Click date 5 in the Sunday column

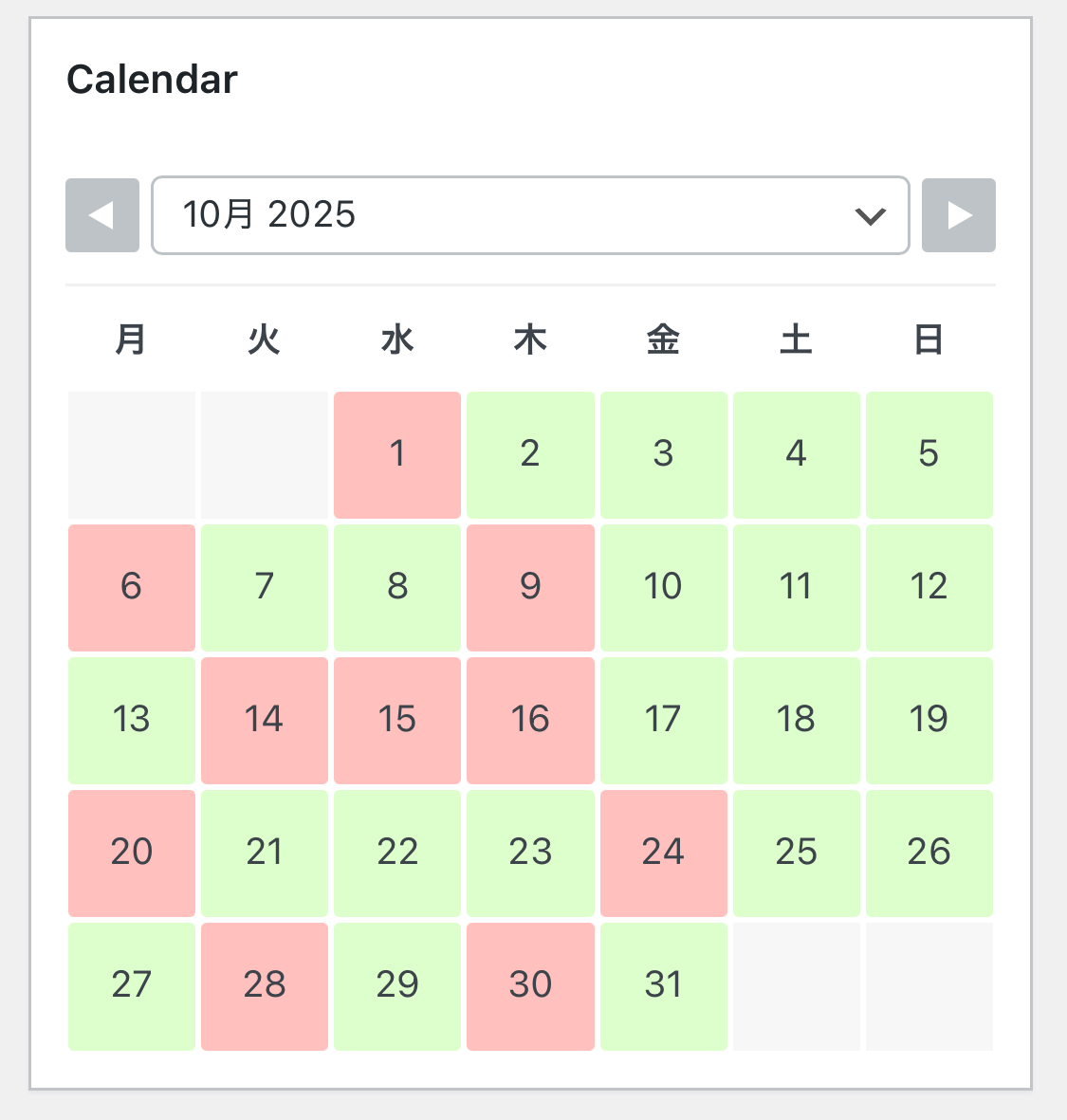coord(929,454)
